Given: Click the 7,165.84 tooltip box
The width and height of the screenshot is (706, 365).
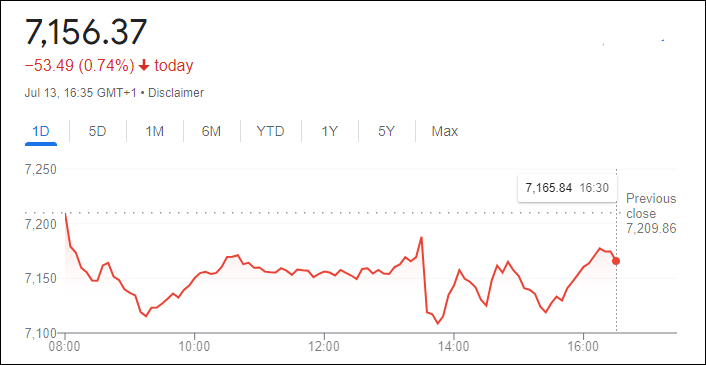Looking at the screenshot, I should pos(567,188).
